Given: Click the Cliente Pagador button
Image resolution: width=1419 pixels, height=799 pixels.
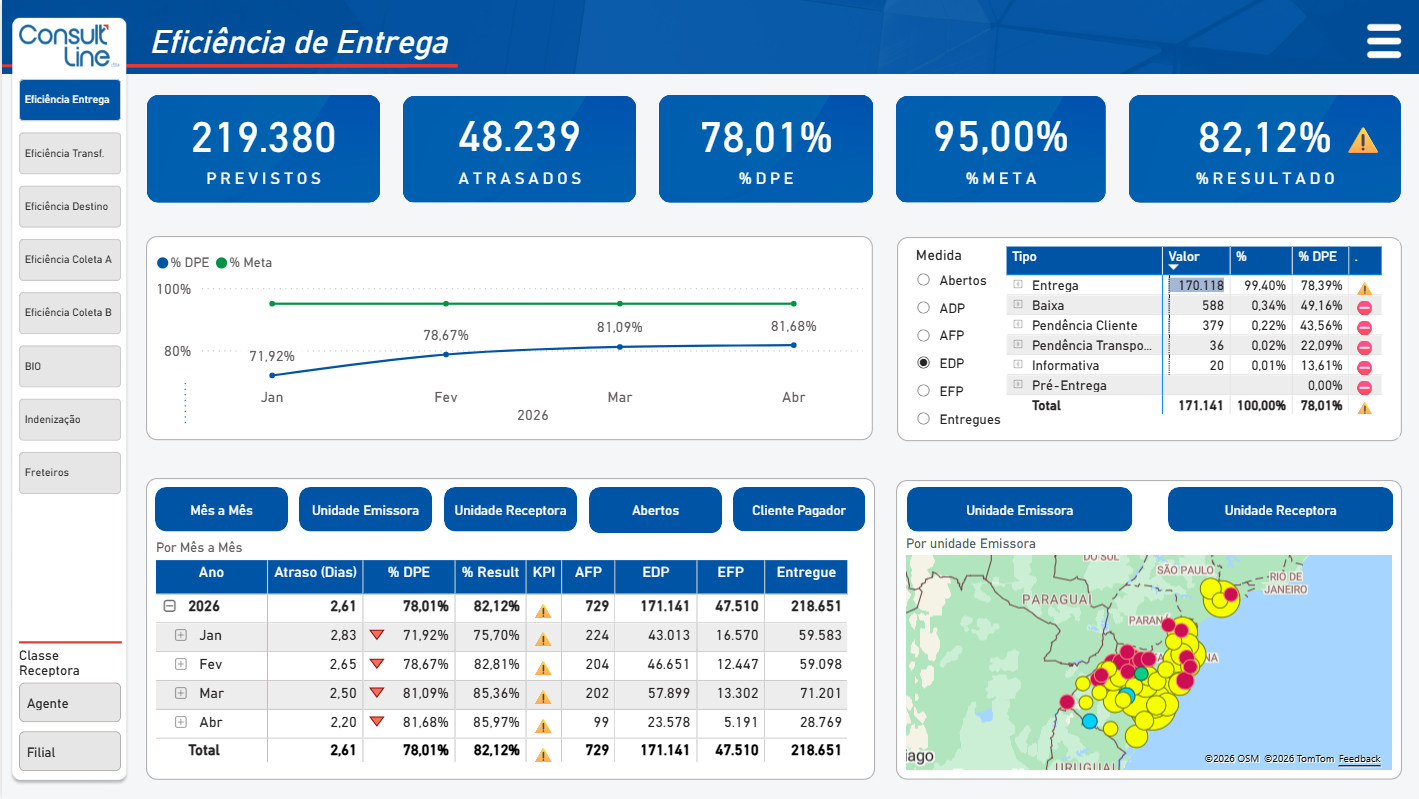Looking at the screenshot, I should (799, 510).
